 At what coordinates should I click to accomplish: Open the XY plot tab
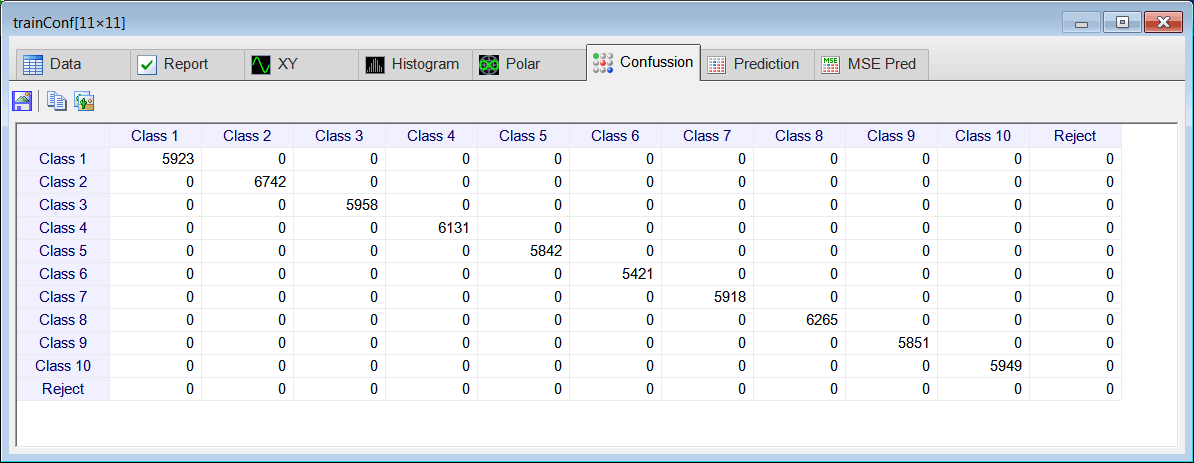302,65
